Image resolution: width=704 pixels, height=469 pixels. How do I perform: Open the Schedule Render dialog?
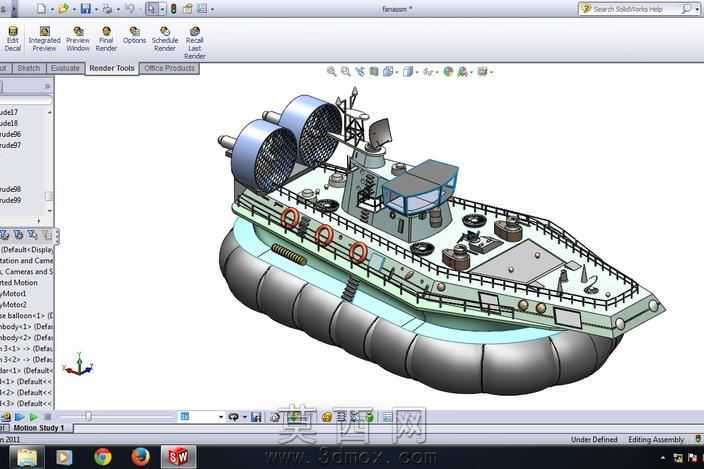(165, 38)
